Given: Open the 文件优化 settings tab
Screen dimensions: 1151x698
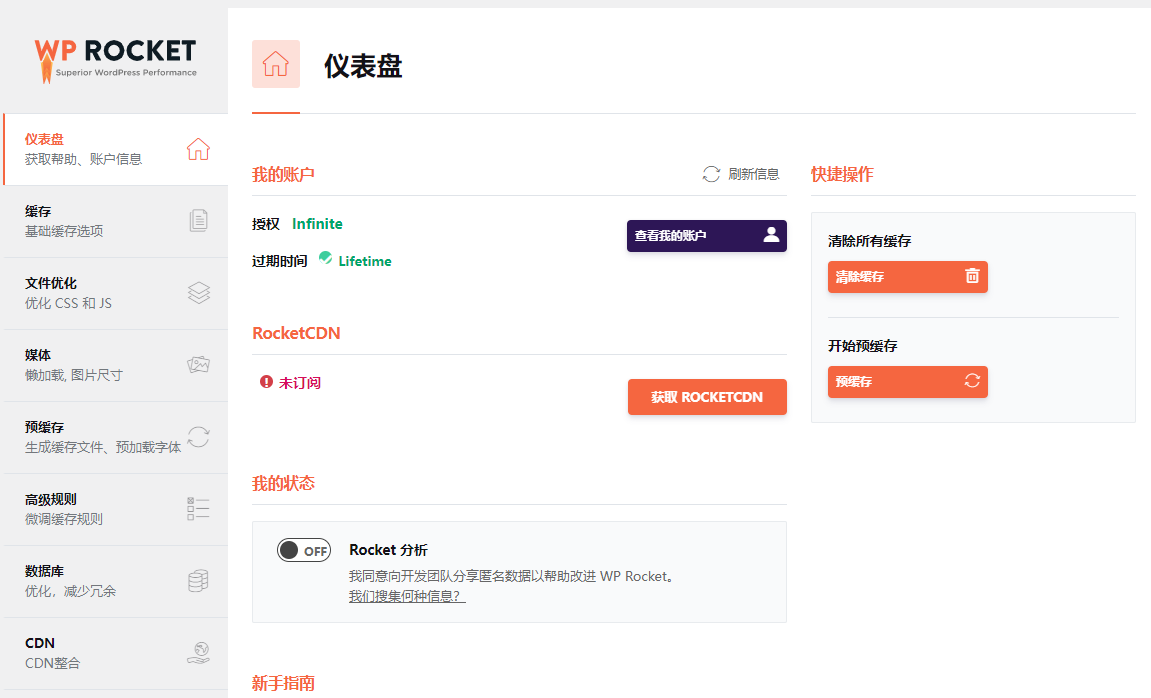Looking at the screenshot, I should point(114,293).
